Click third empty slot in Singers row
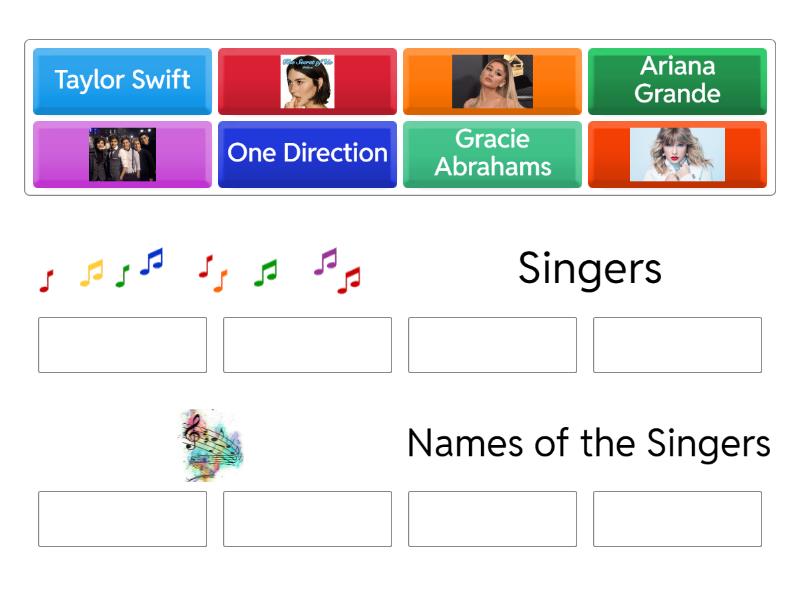800x600 pixels. 492,345
